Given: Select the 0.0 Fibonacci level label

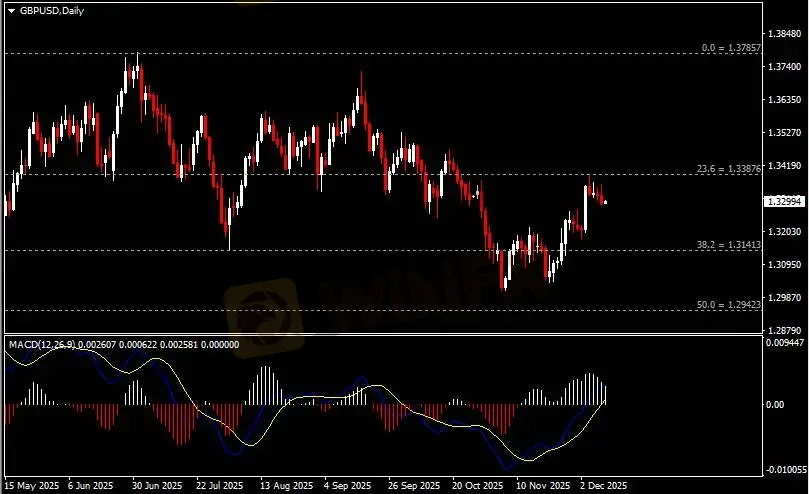Looking at the screenshot, I should coord(731,47).
